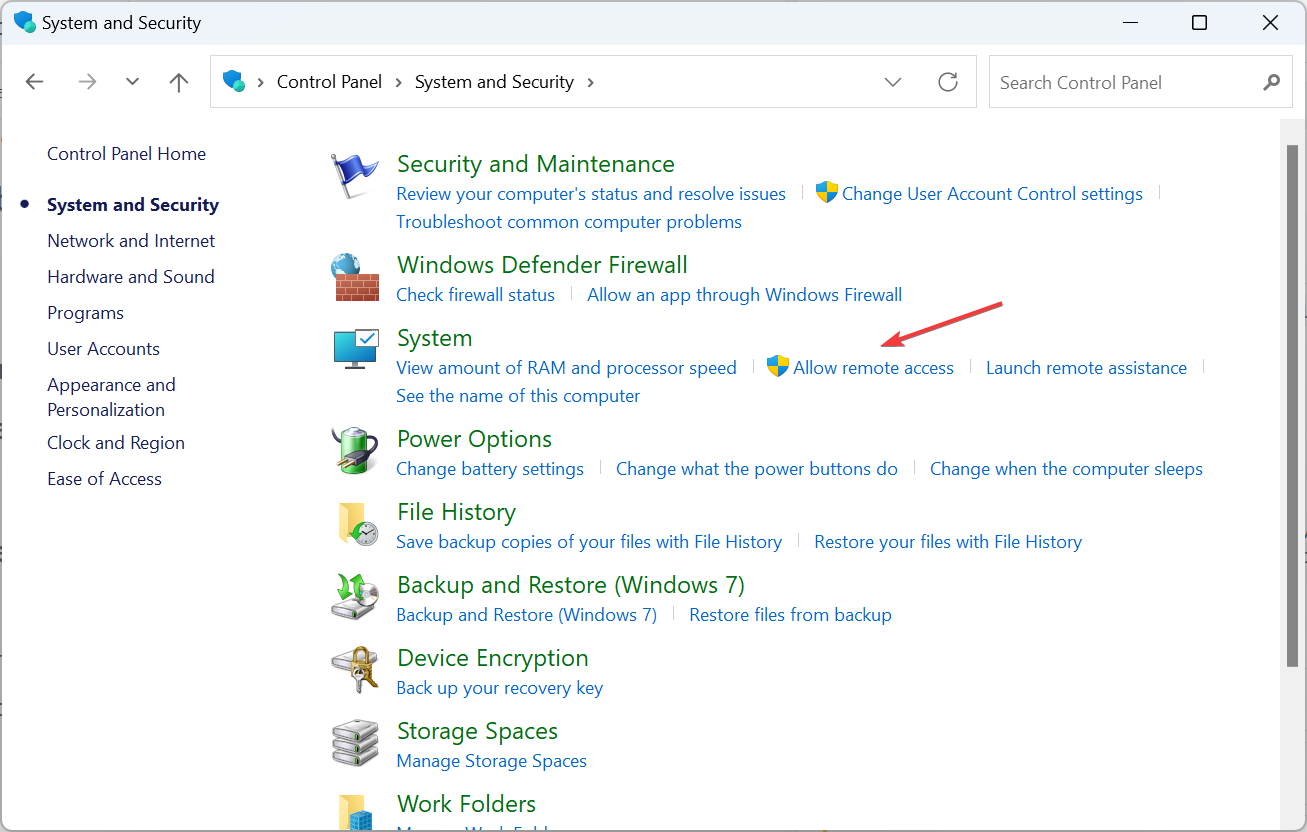Expand the chevron before Control Panel in breadcrumb
The width and height of the screenshot is (1307, 832).
[x=261, y=82]
